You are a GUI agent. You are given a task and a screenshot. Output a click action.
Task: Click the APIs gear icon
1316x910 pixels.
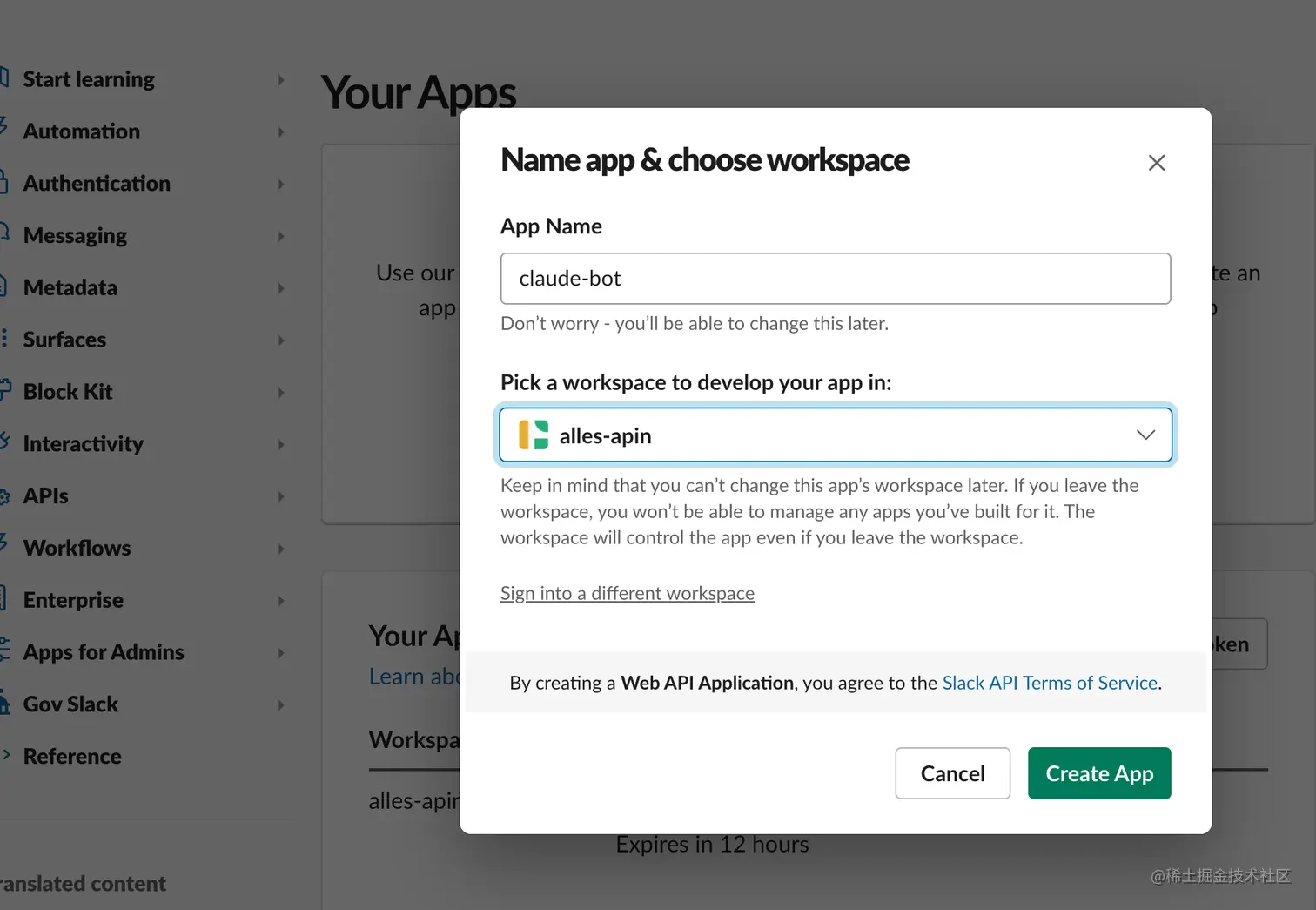tap(4, 497)
